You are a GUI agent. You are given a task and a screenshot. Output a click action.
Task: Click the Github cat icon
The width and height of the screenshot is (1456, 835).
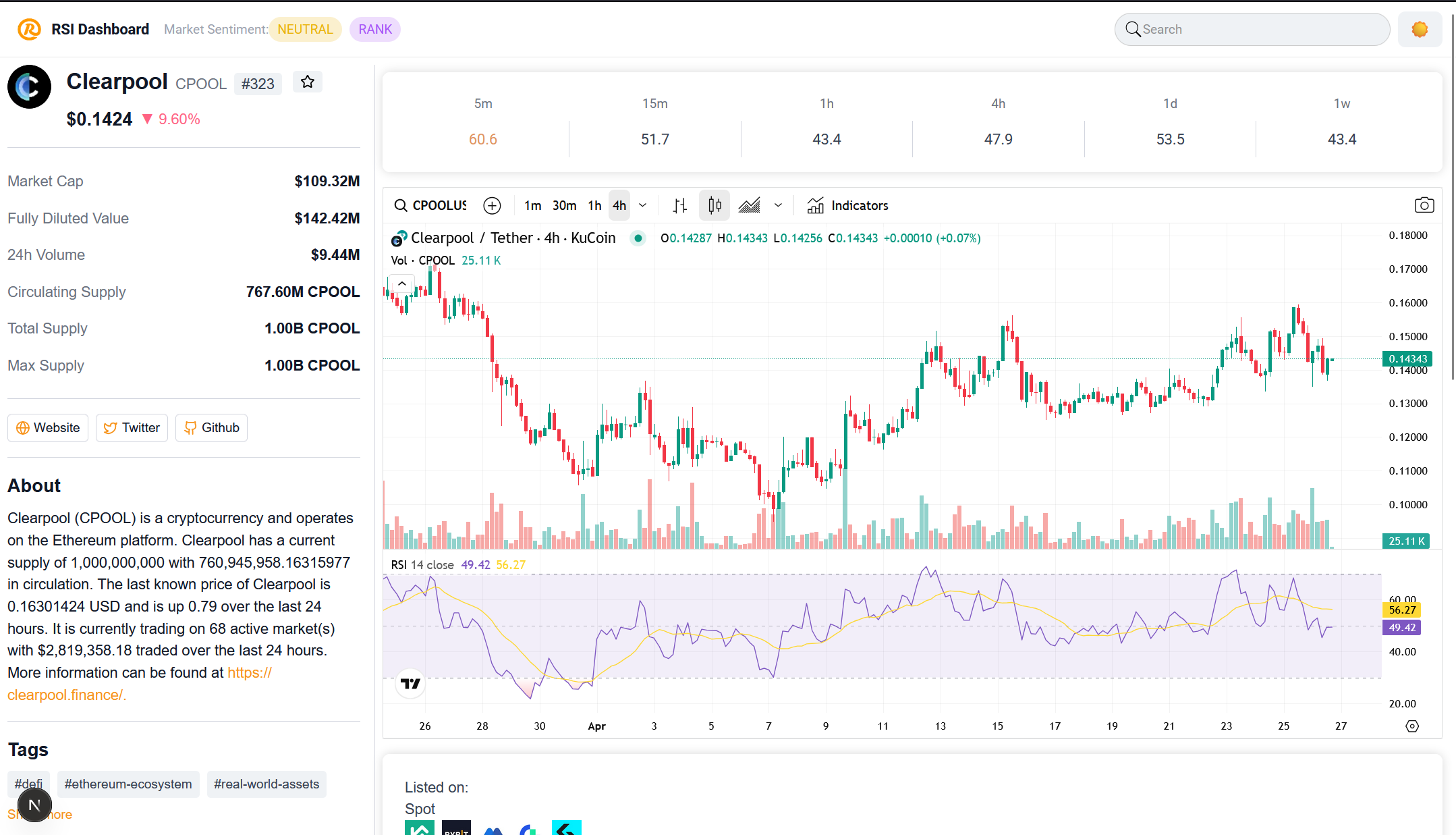(x=190, y=428)
